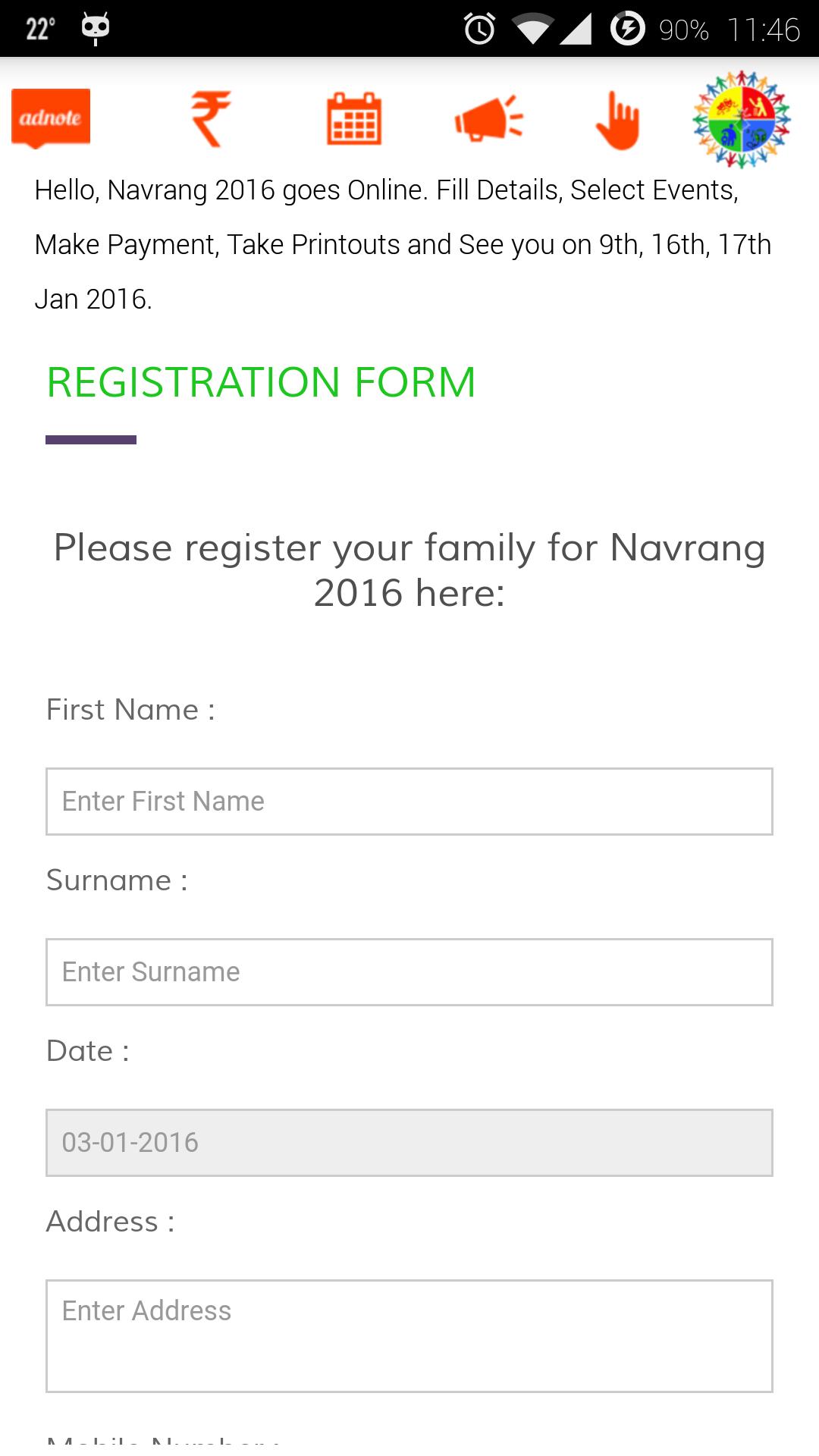819x1456 pixels.
Task: Tap the Date field showing 03-01-2016
Action: [409, 1143]
